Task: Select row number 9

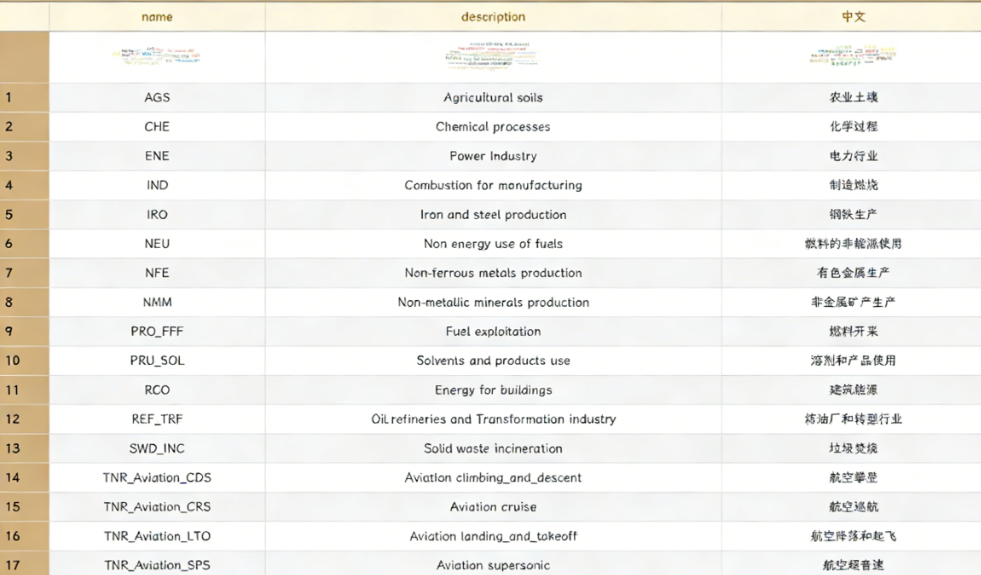Action: click(x=24, y=332)
